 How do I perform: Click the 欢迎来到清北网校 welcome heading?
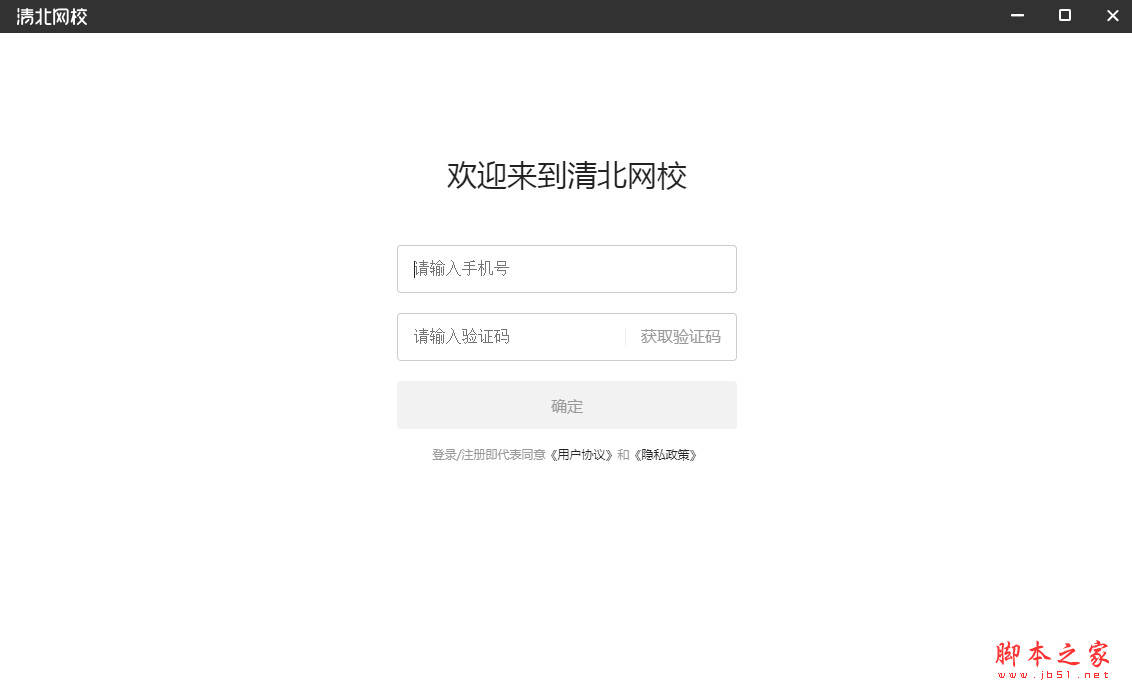(x=567, y=176)
